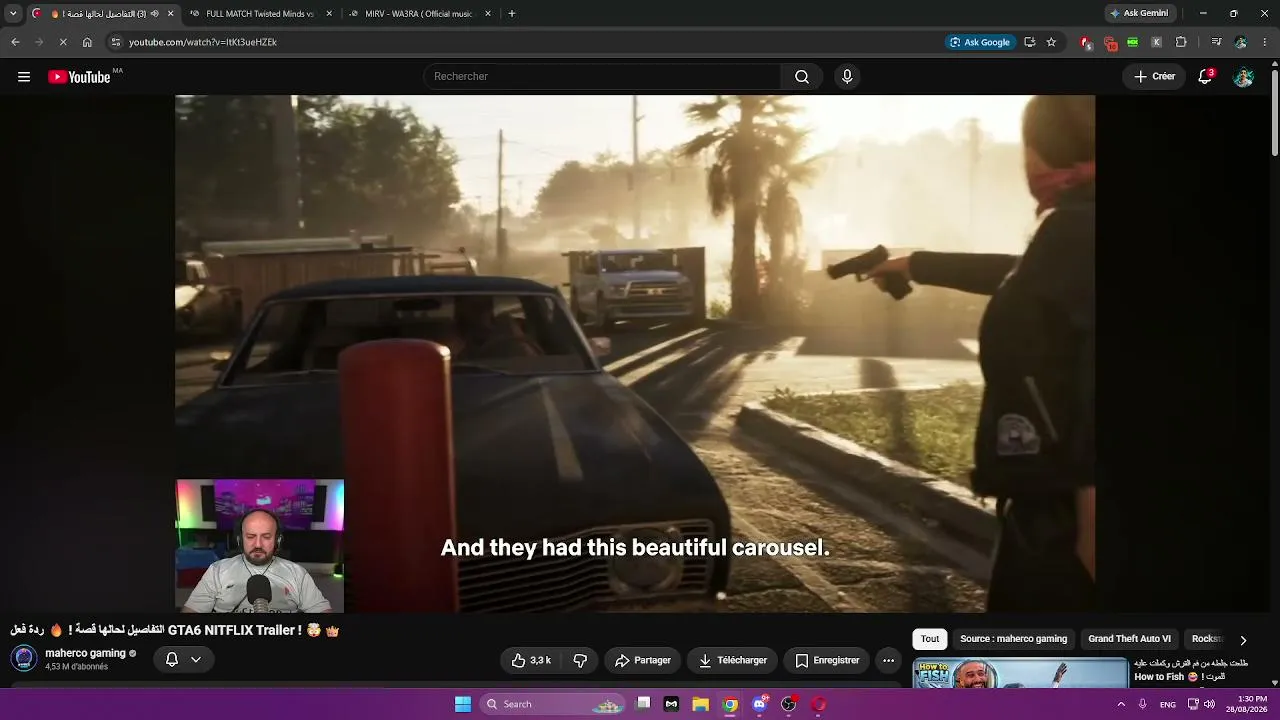Click the address bar URL
1280x720 pixels.
[x=203, y=42]
